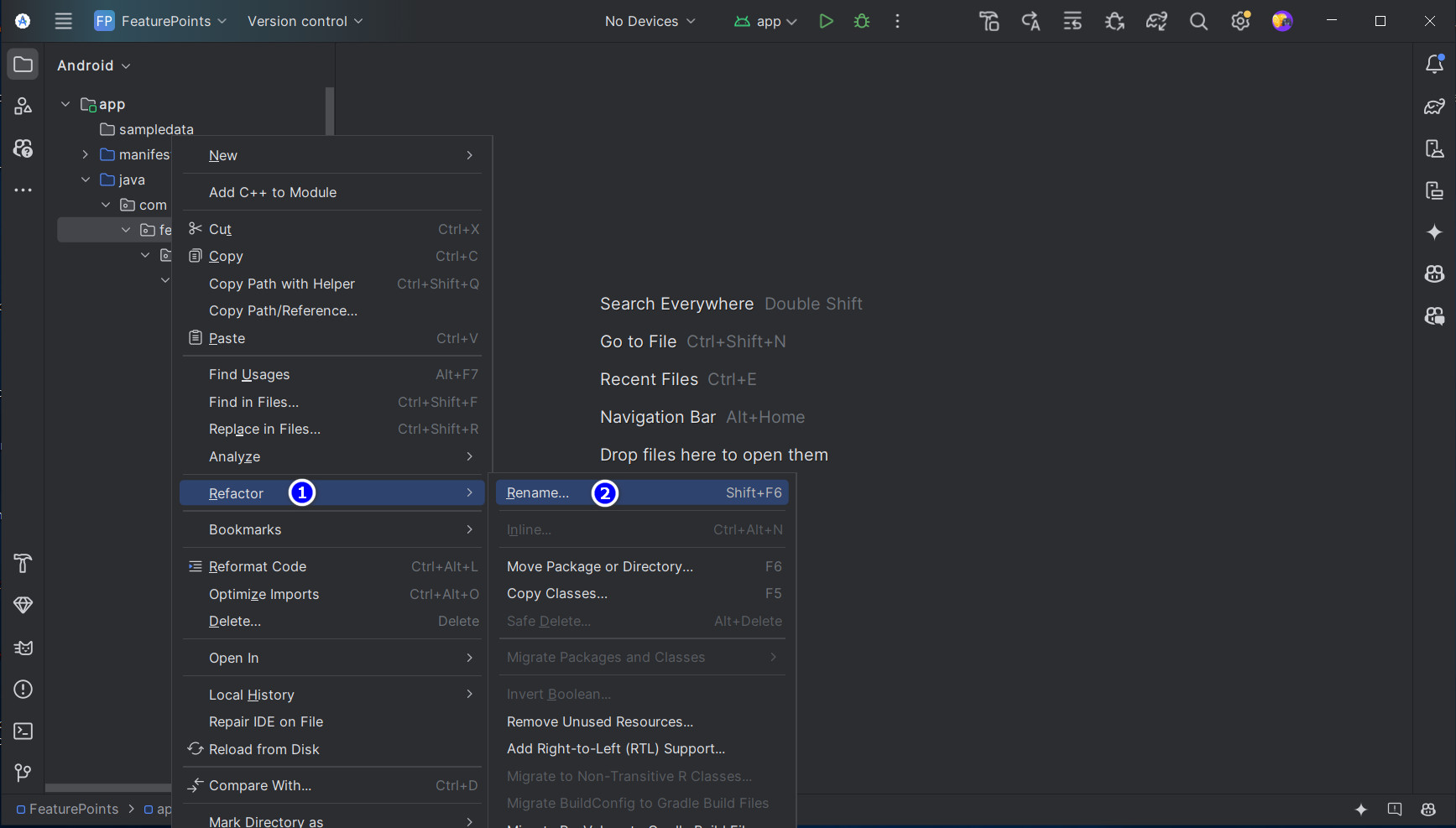Open IDE settings gear icon

click(1240, 22)
